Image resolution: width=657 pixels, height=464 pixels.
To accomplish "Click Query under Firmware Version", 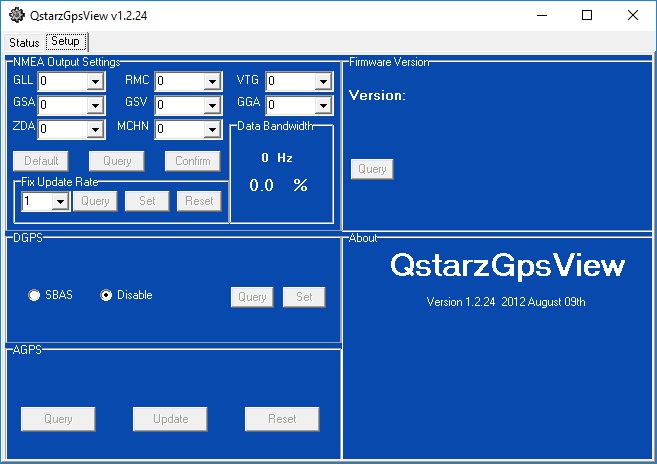I will [x=372, y=169].
